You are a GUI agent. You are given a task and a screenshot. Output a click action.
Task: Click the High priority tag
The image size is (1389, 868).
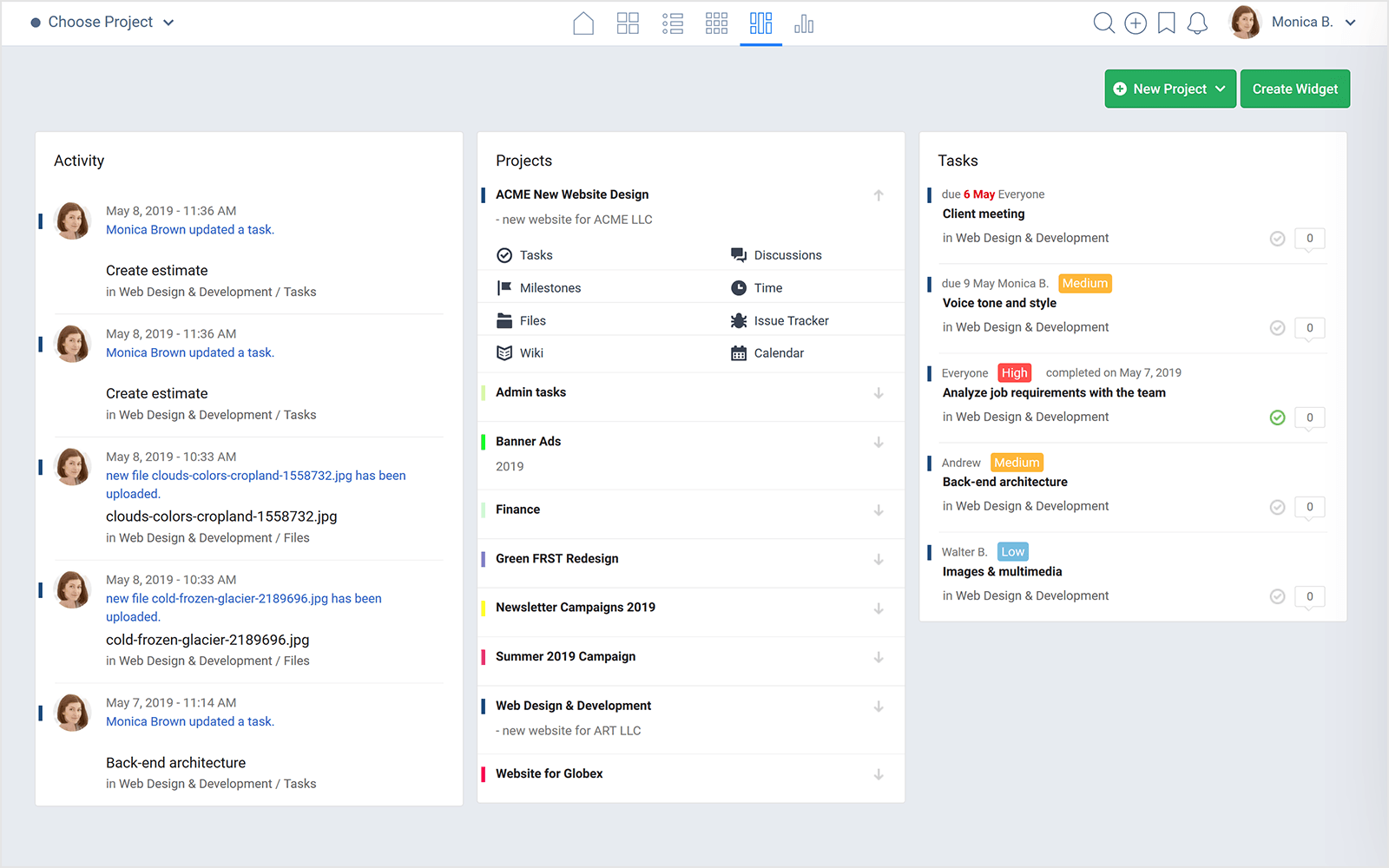click(1014, 373)
